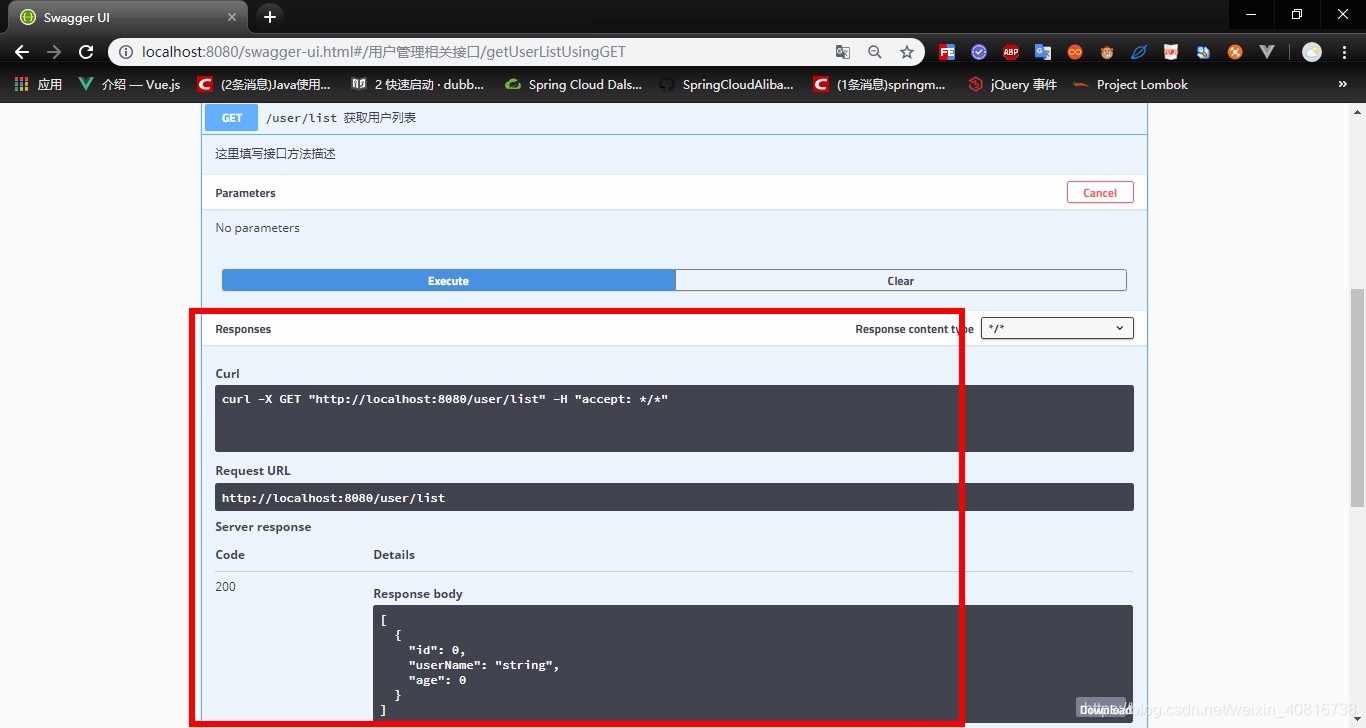View site information icon in address bar
This screenshot has width=1366, height=728.
126,52
